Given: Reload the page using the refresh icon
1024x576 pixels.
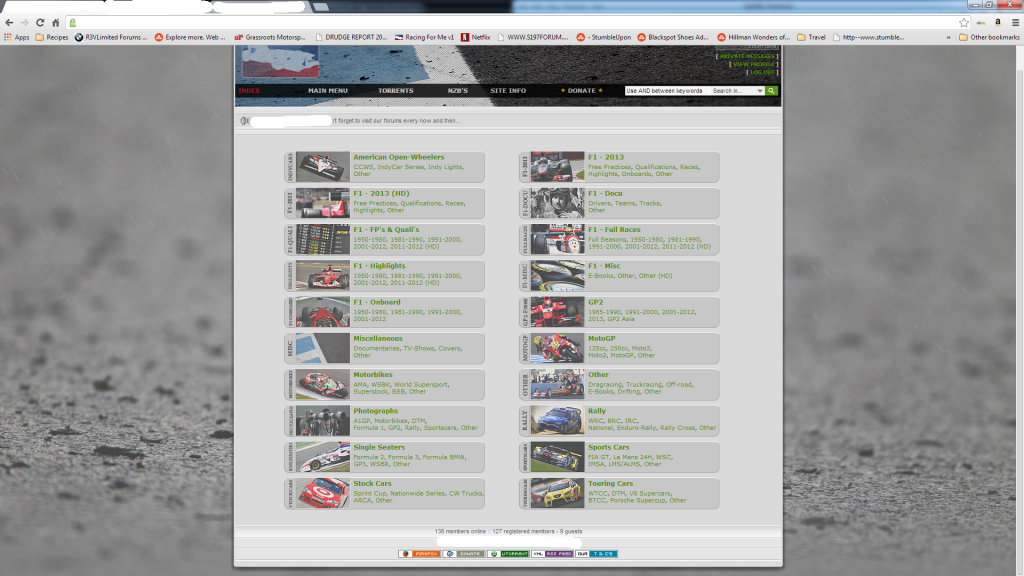Looking at the screenshot, I should click(40, 22).
